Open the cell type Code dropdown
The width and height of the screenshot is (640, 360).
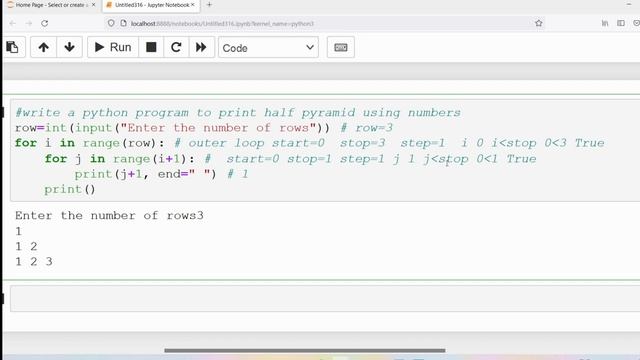[x=268, y=48]
